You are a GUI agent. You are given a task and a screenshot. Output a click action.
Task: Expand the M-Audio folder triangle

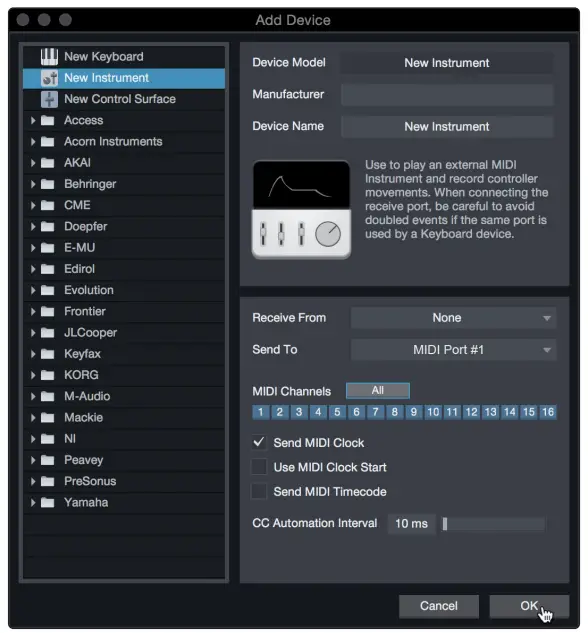coord(33,396)
